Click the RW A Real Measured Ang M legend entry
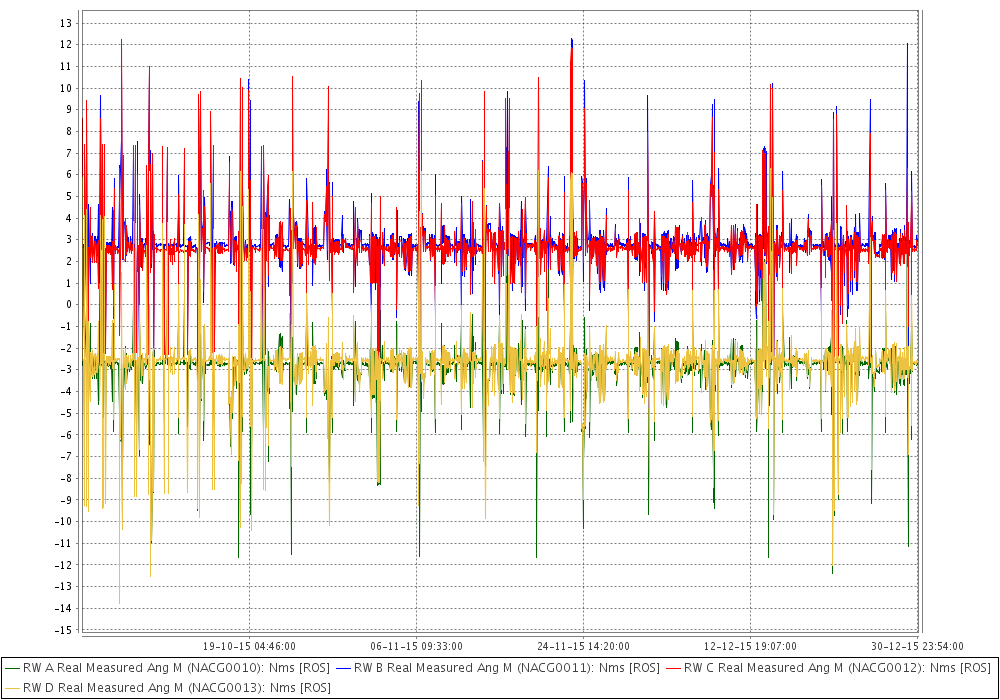The width and height of the screenshot is (1000, 700). (x=167, y=668)
